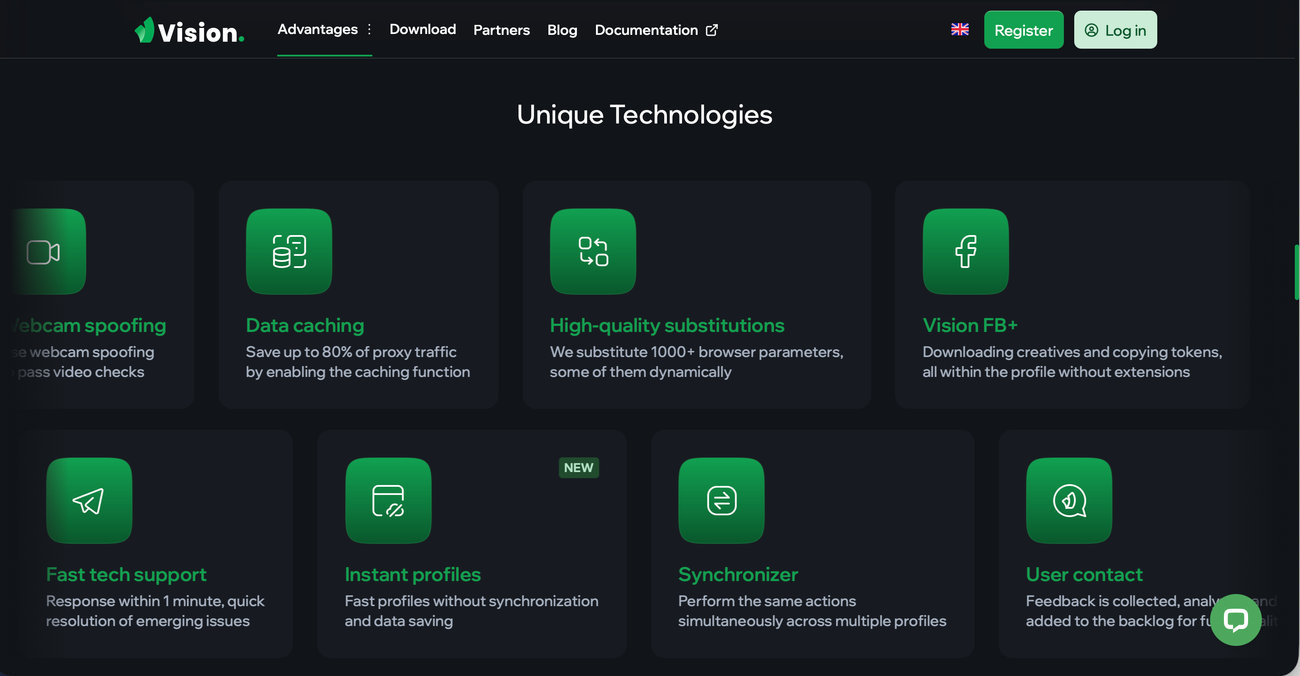Click the Synchronizer arrows icon
Screen dimensions: 1300x676
[721, 501]
